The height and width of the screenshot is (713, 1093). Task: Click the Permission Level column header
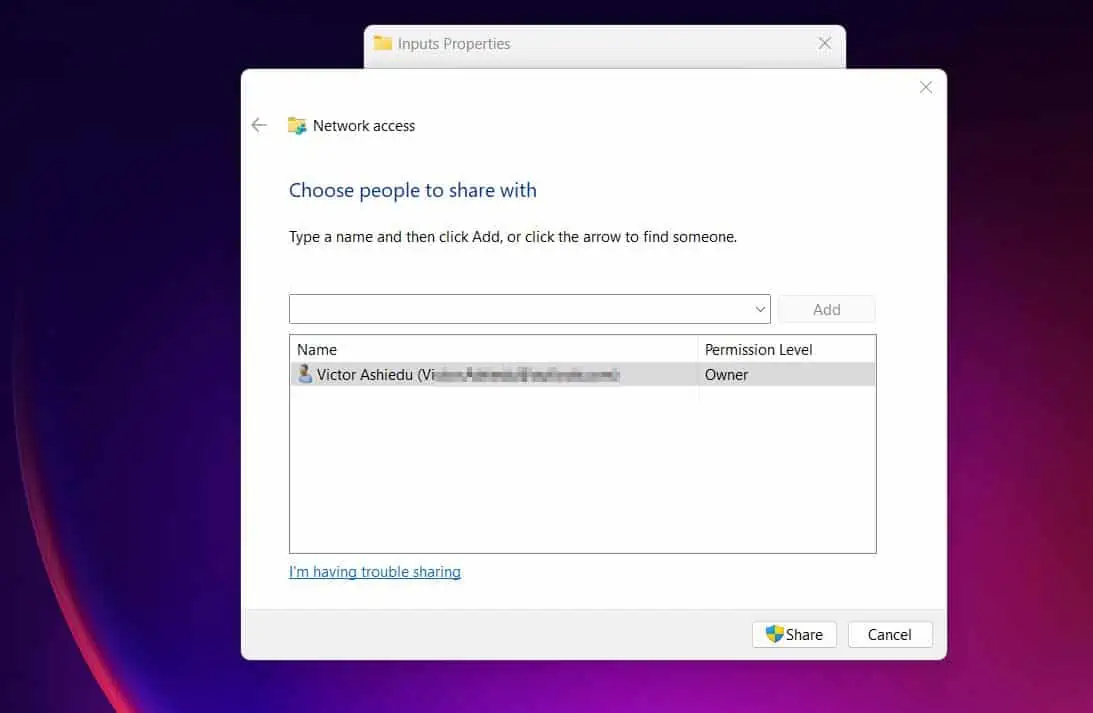(x=787, y=349)
